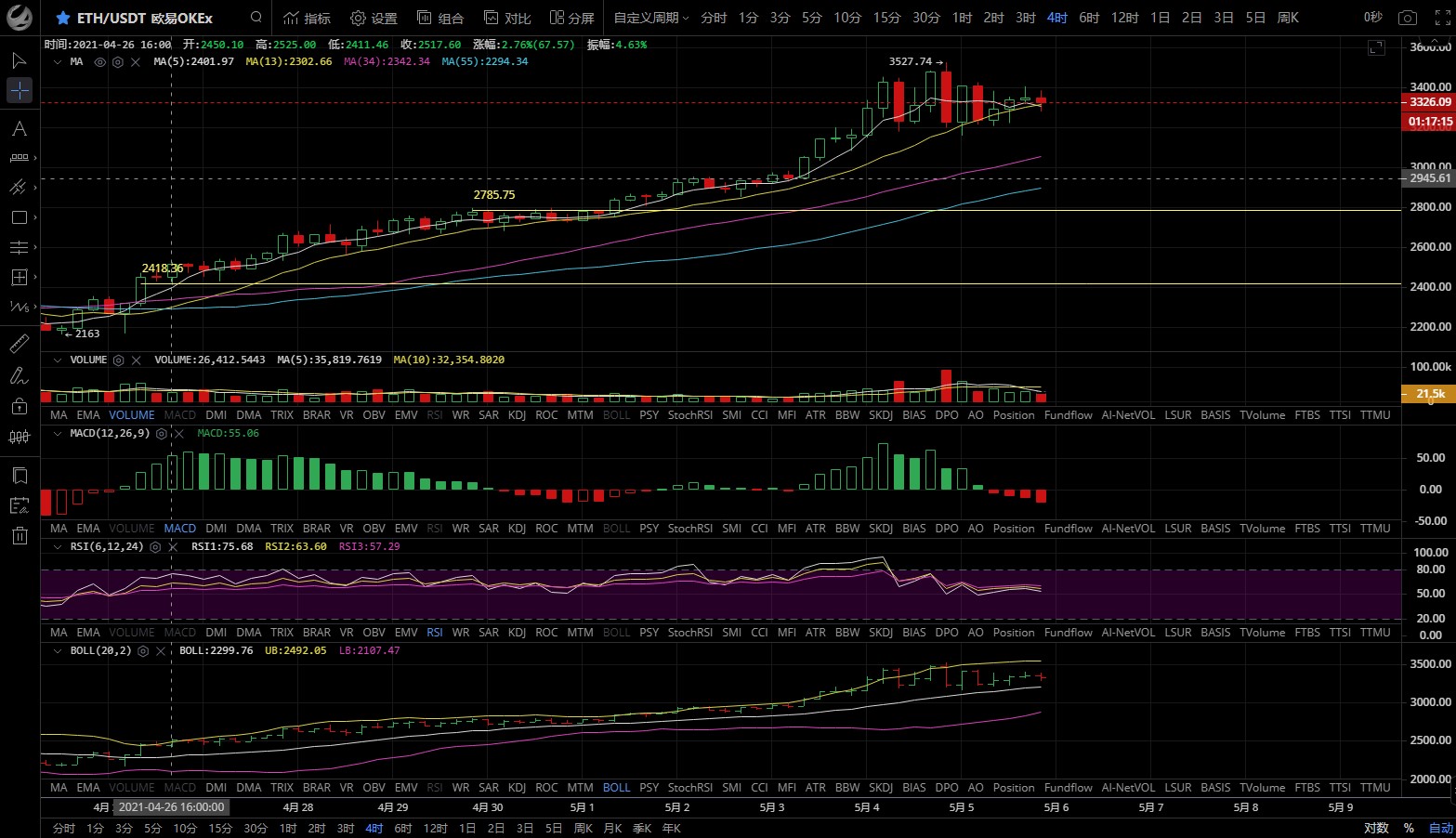
Task: Toggle the crosshair cursor tool
Action: point(20,90)
